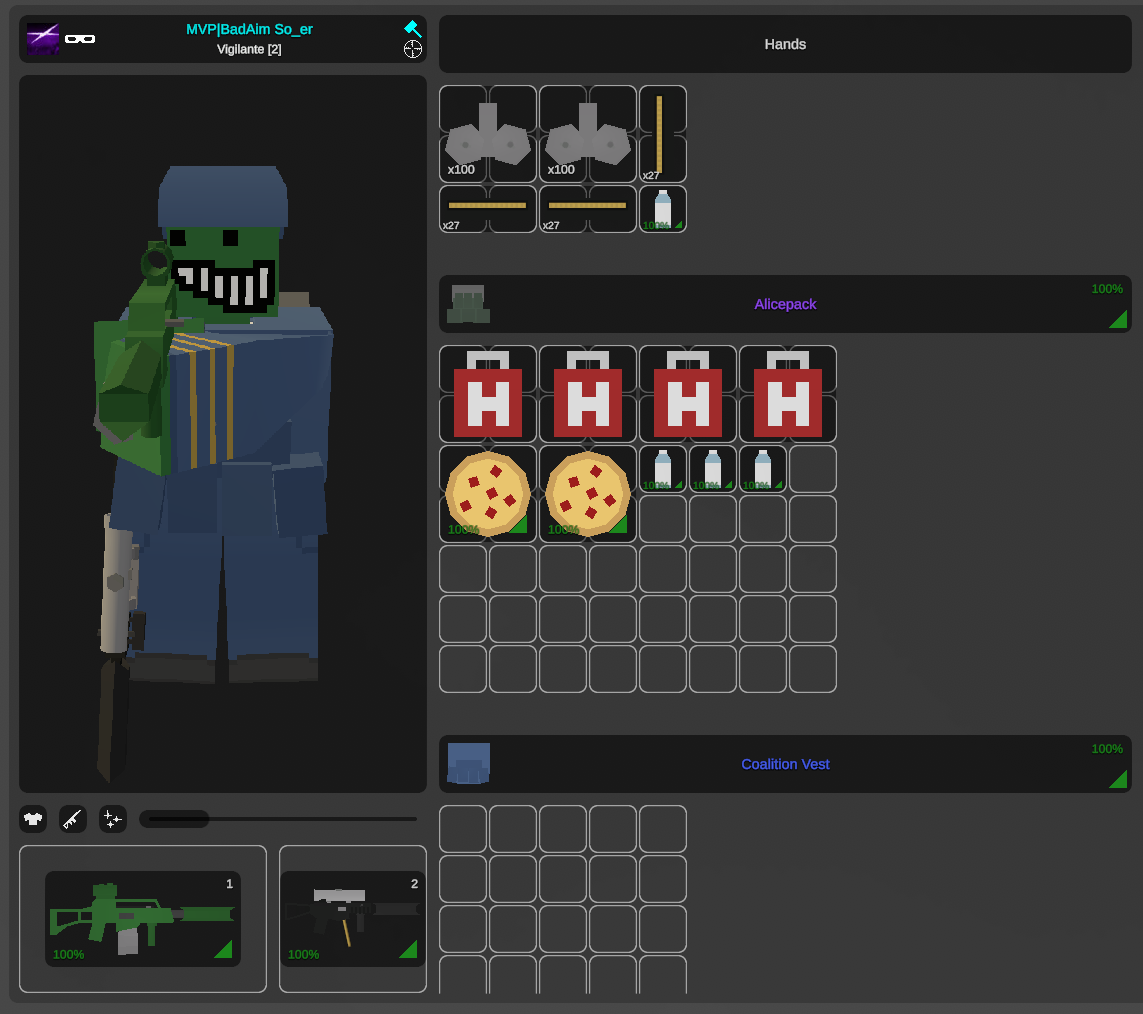Screen dimensions: 1143x1014
Task: Select the leftmost x100 gray ammo item
Action: click(488, 133)
